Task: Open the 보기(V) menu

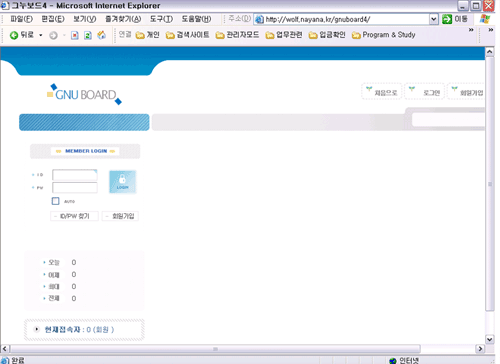Action: [x=85, y=19]
